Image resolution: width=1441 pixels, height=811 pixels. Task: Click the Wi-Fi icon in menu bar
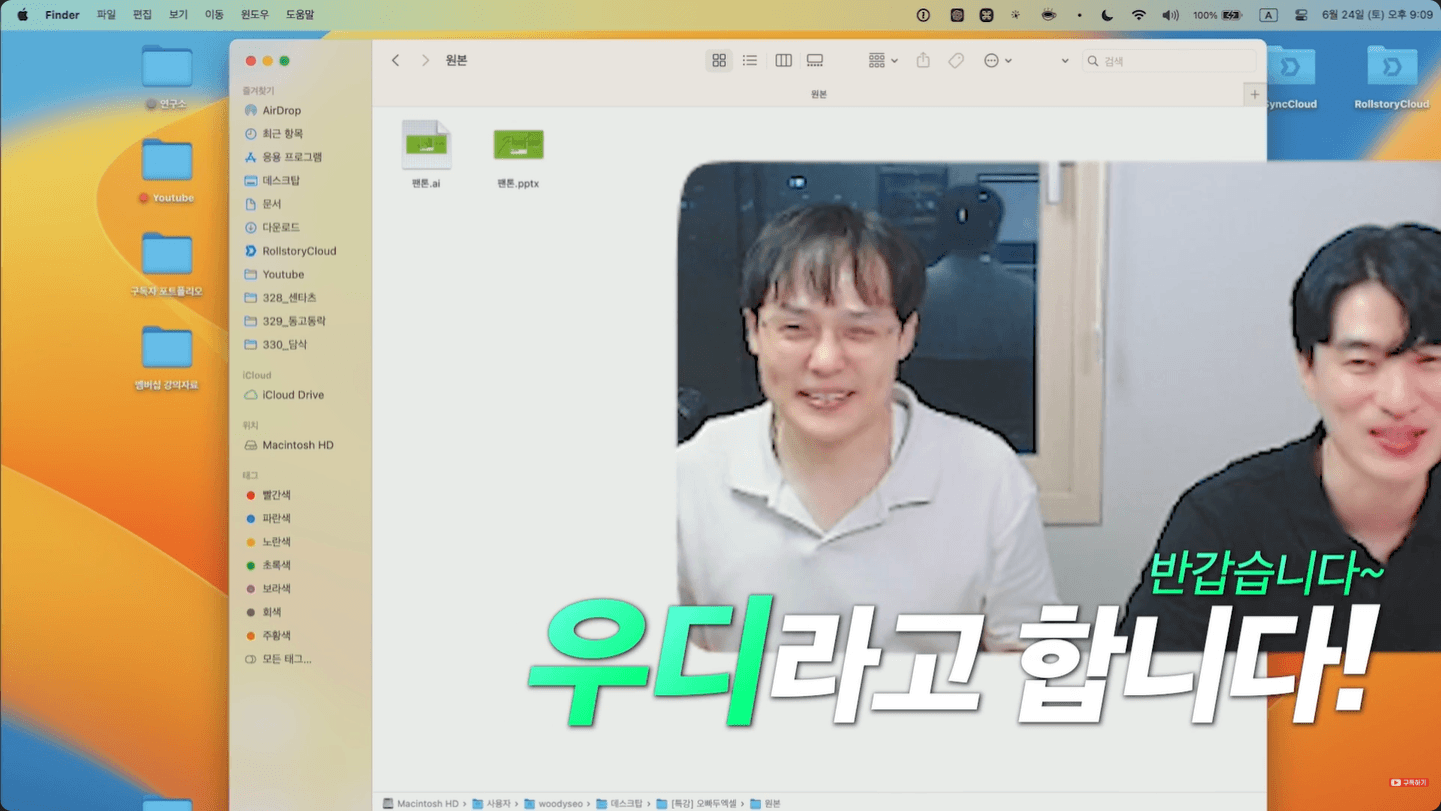[1138, 15]
